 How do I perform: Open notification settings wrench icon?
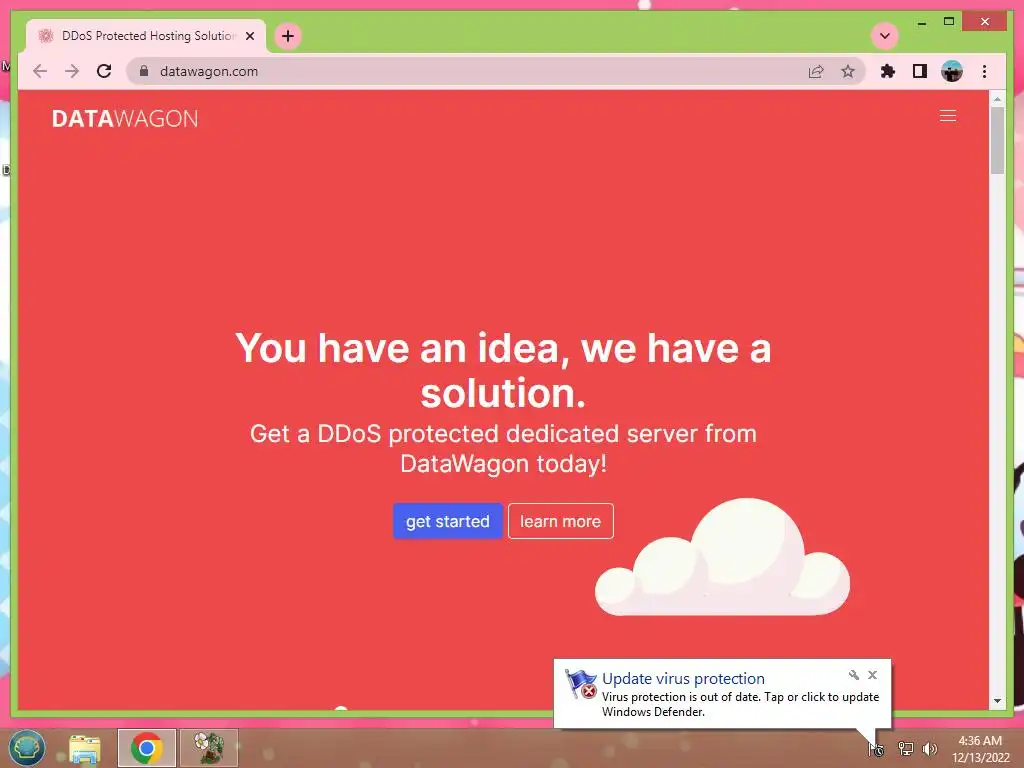click(x=854, y=675)
